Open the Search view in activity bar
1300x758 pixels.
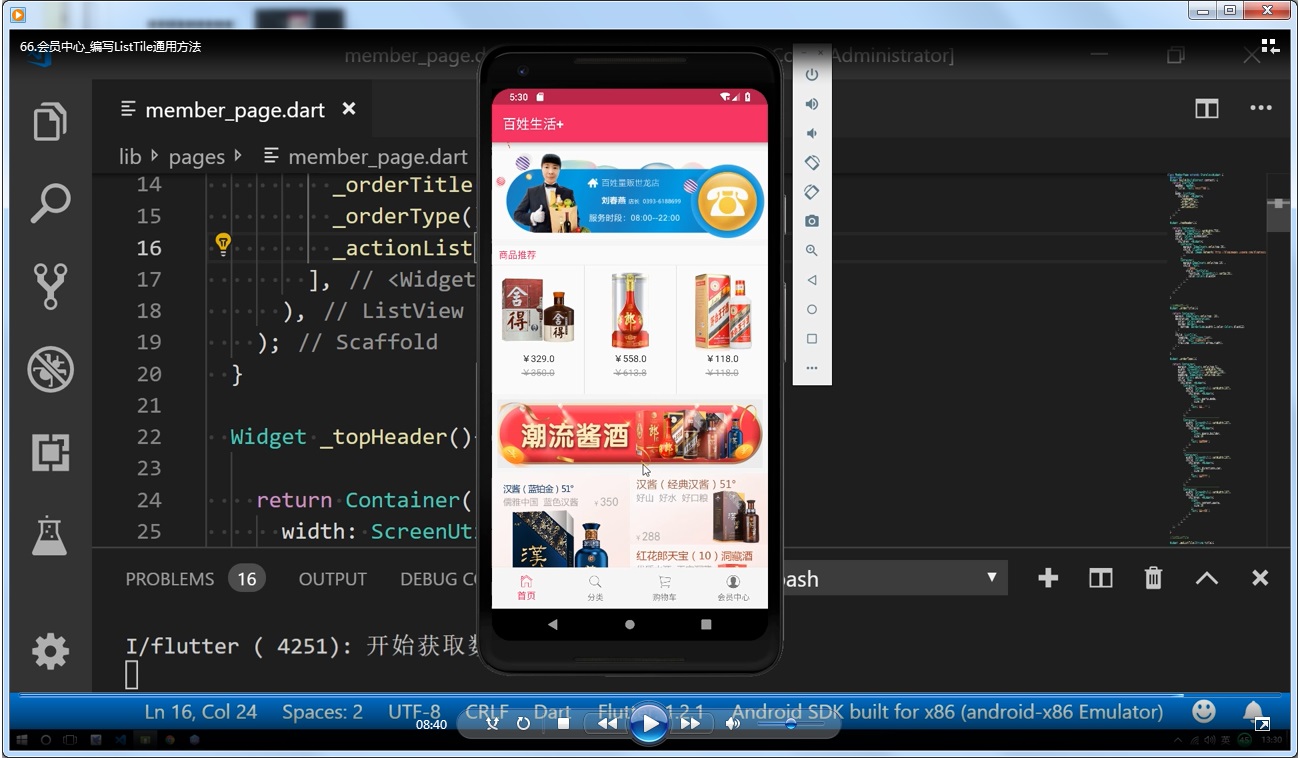pyautogui.click(x=50, y=203)
